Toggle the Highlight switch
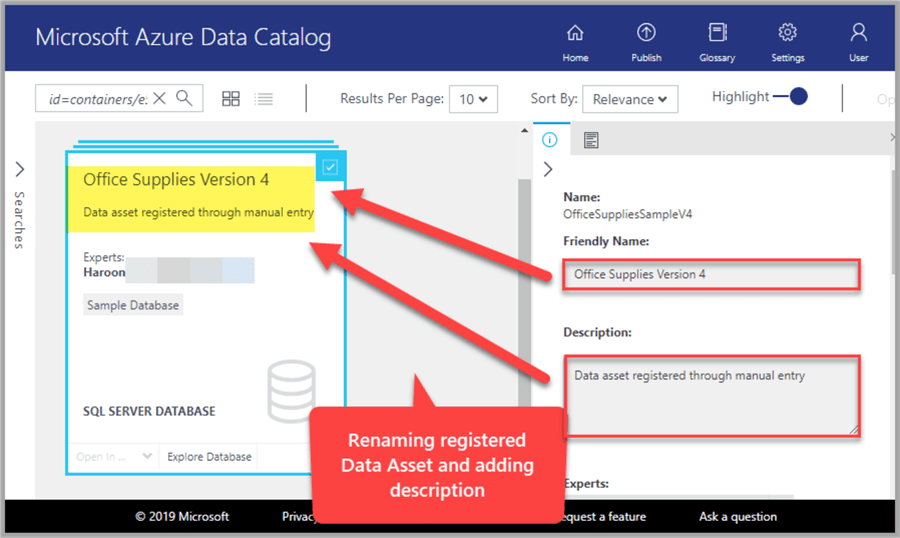 pyautogui.click(x=790, y=96)
